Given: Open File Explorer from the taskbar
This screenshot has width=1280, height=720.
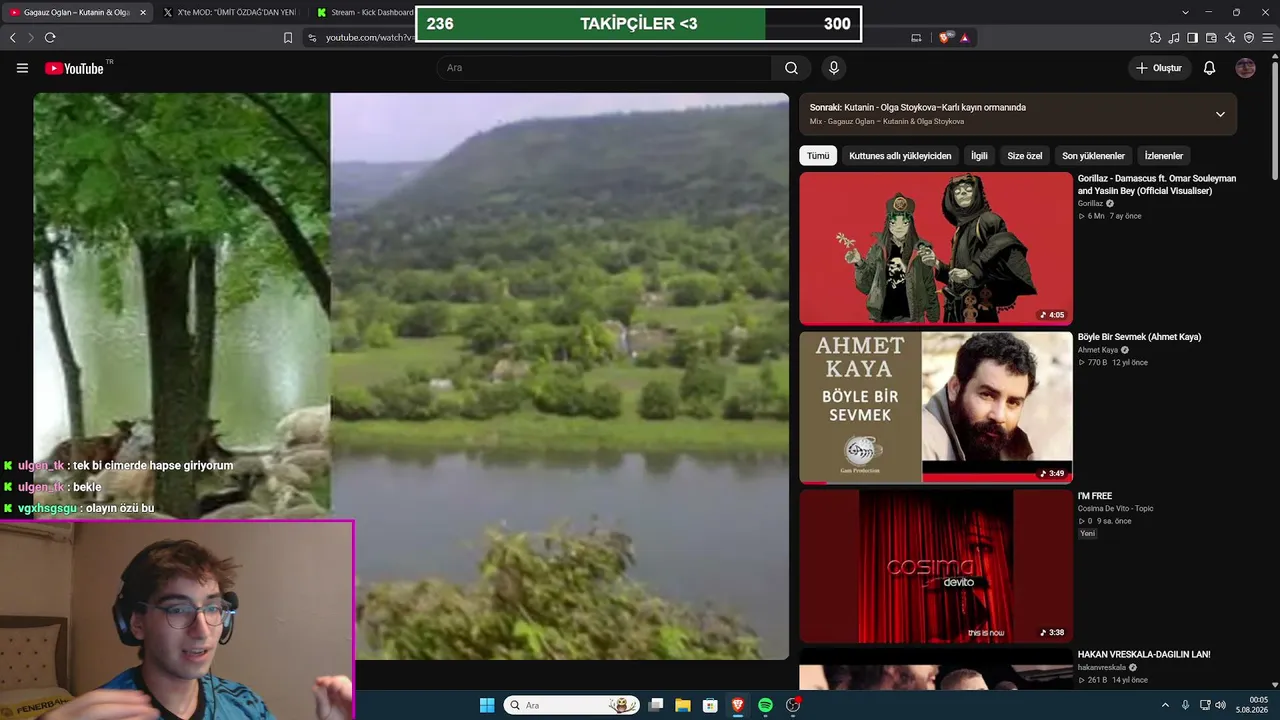Looking at the screenshot, I should [x=683, y=705].
